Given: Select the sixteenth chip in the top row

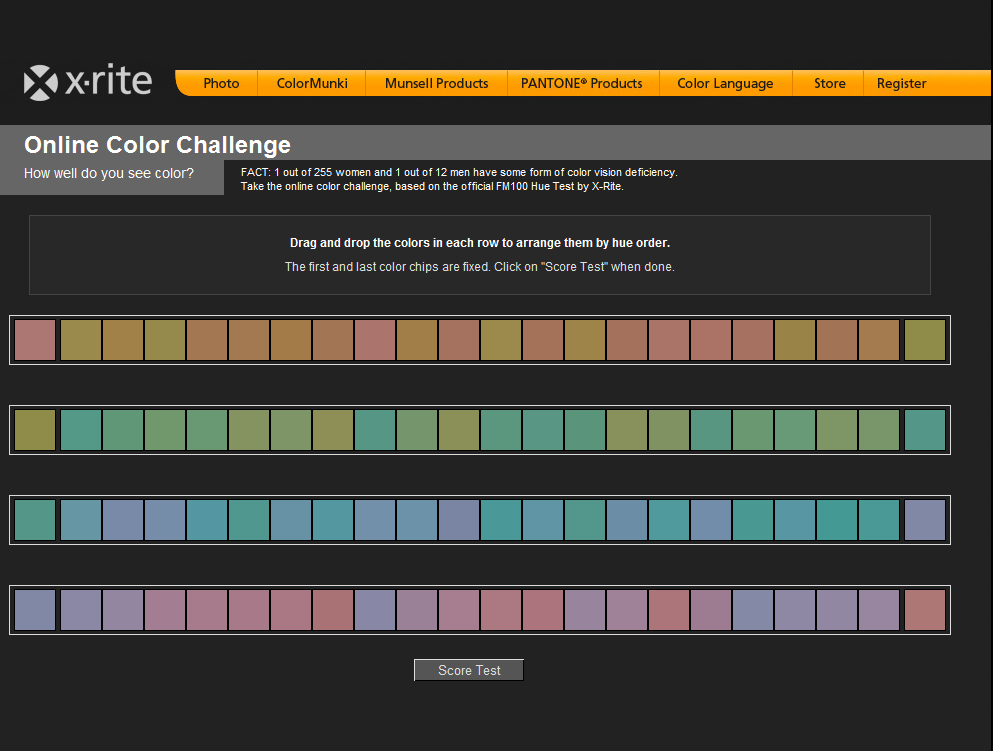Looking at the screenshot, I should [x=669, y=340].
